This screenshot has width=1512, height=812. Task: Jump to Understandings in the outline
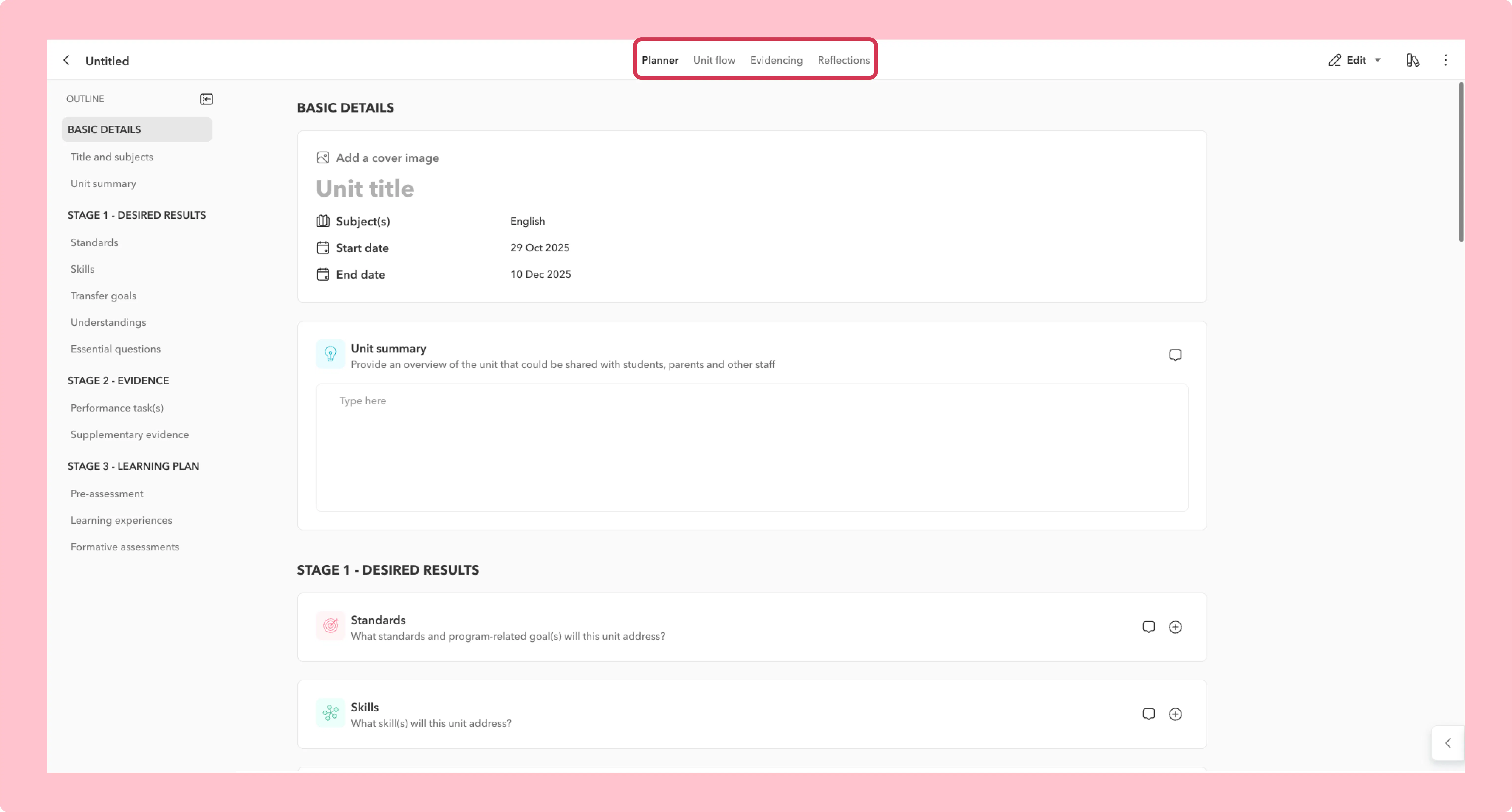tap(108, 322)
